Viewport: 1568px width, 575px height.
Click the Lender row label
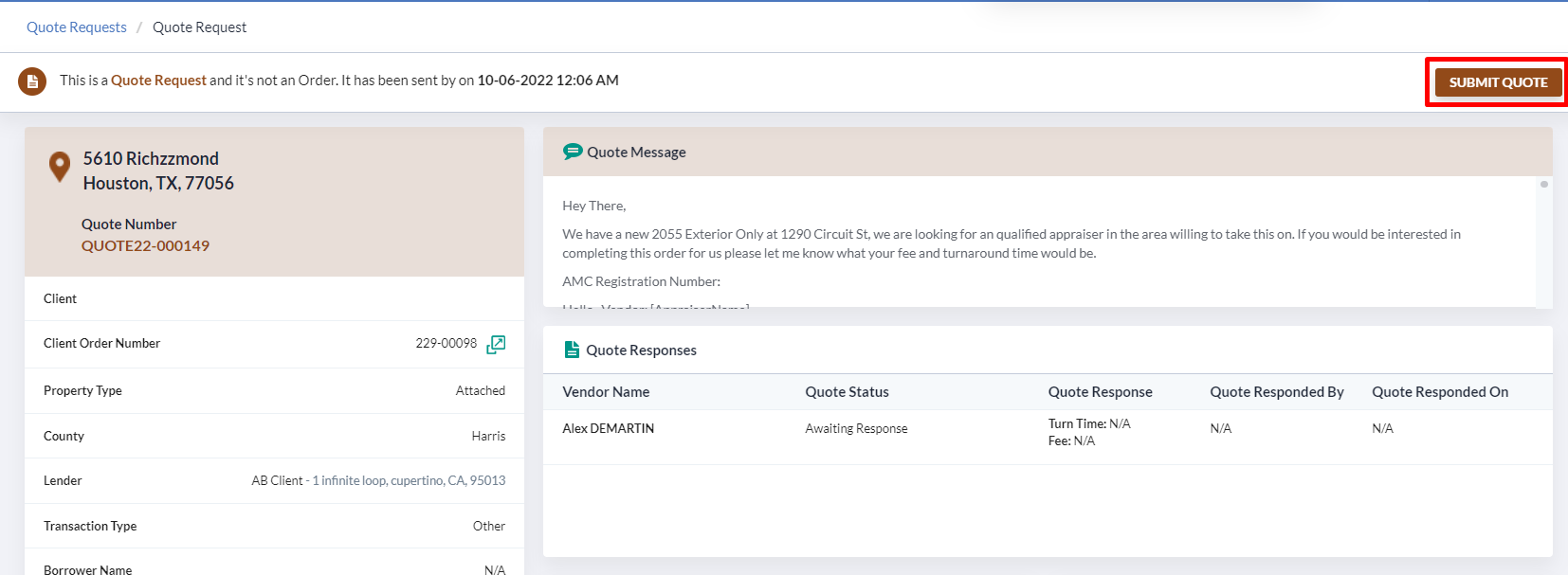point(63,480)
